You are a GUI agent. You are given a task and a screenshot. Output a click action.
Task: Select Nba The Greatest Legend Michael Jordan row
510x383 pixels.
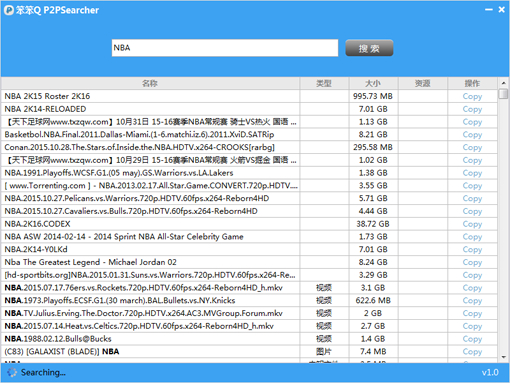[249, 262]
